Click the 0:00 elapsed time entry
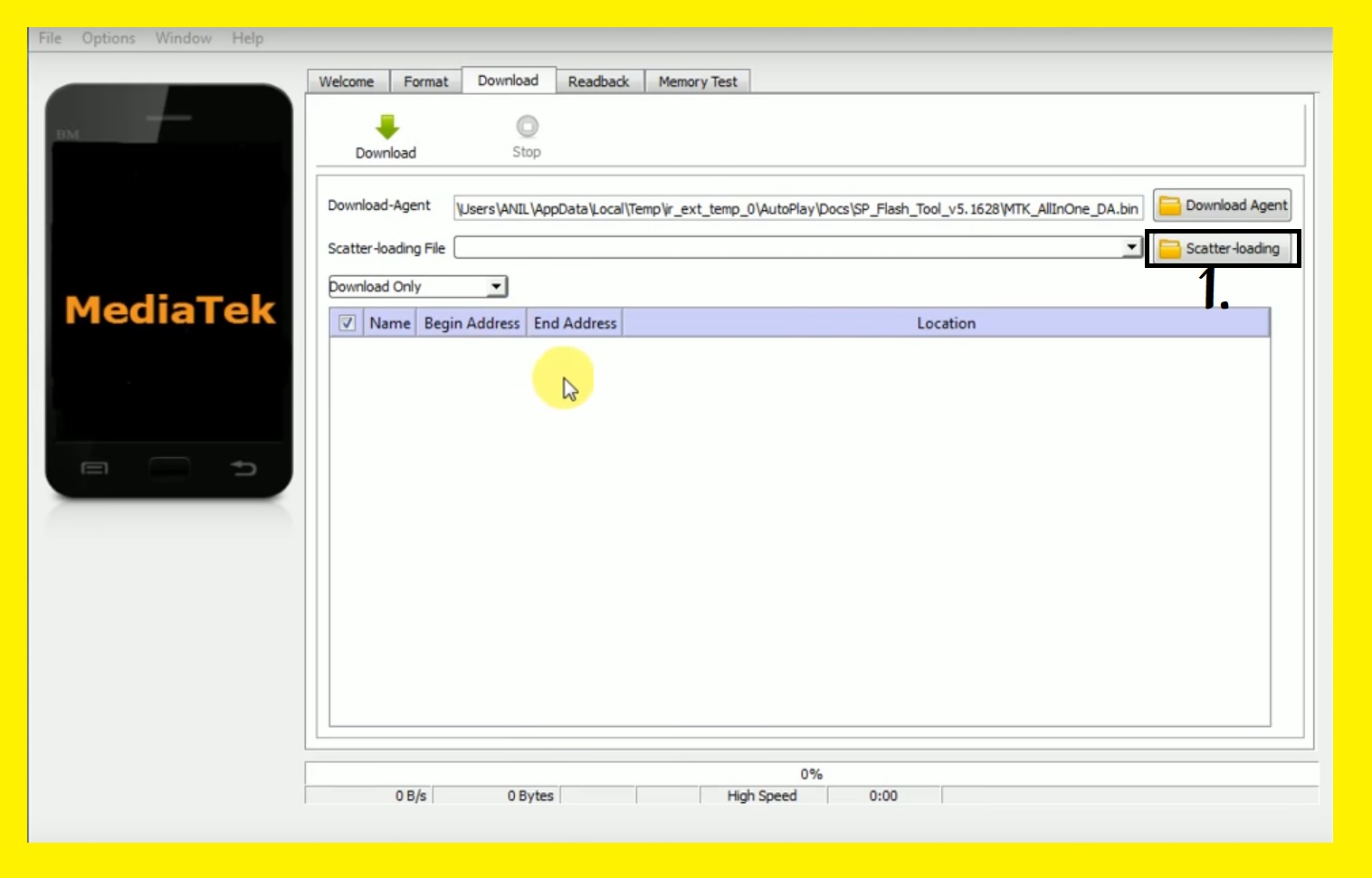Viewport: 1372px width, 878px height. [x=883, y=796]
